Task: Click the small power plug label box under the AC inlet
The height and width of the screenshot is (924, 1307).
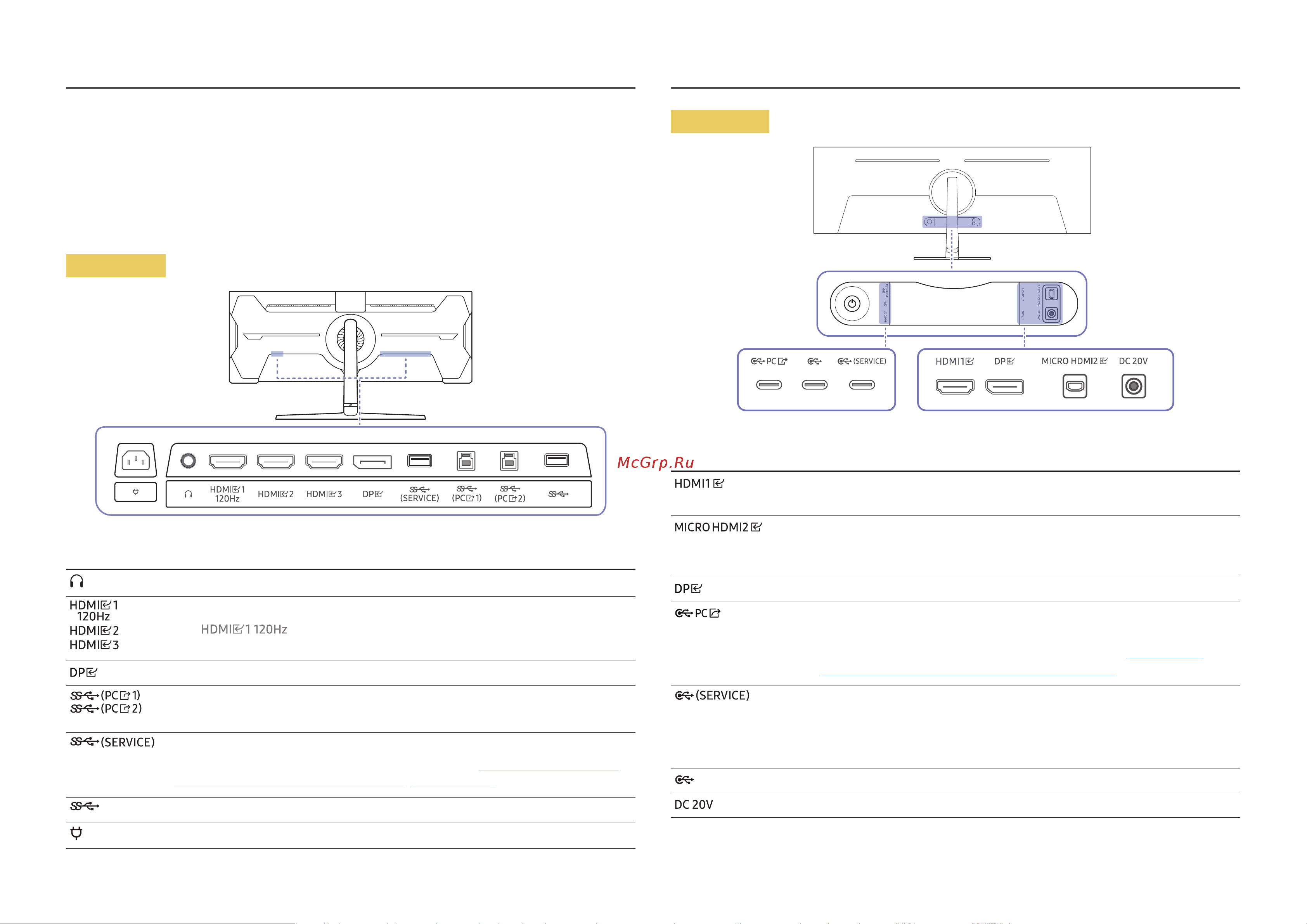Action: coord(135,491)
